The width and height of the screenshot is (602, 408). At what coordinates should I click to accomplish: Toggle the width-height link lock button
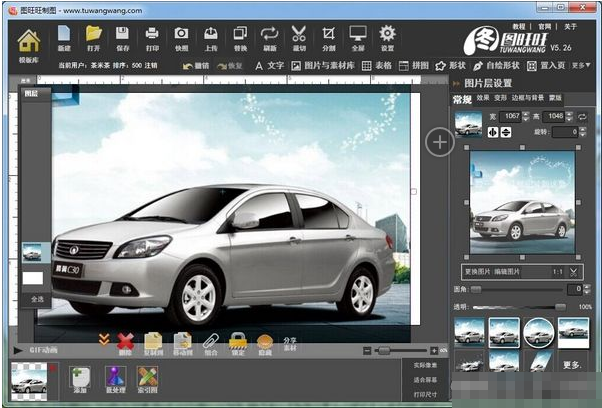[581, 118]
